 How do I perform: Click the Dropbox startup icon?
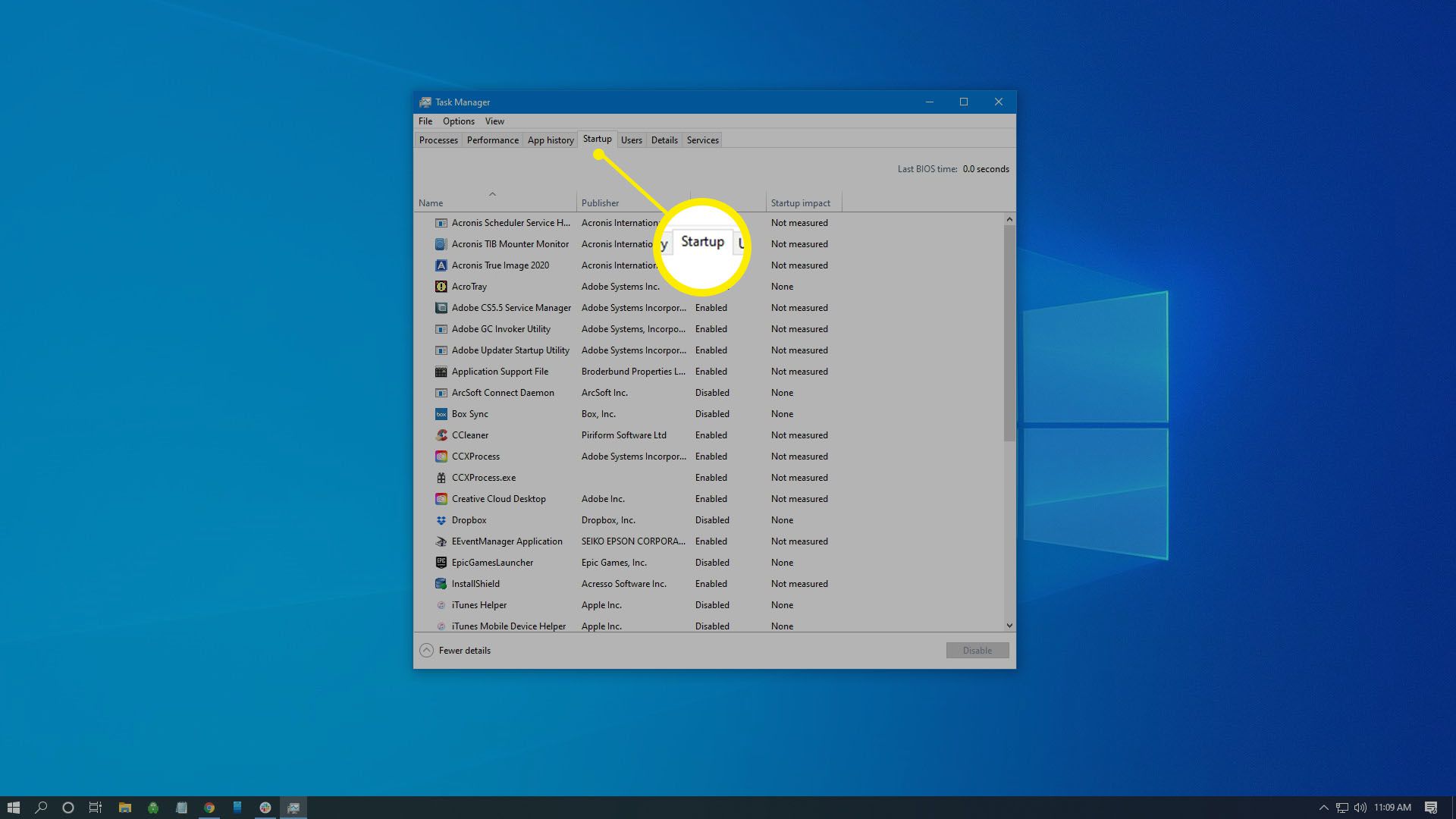440,520
